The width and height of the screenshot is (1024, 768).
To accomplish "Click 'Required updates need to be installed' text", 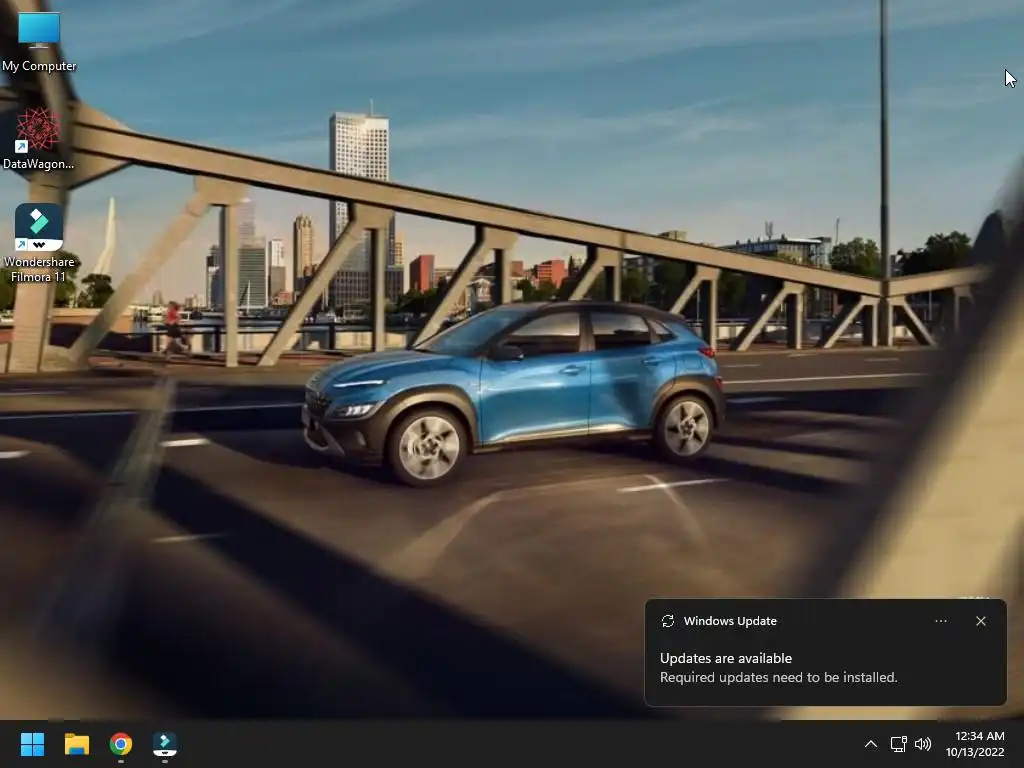I will (778, 677).
